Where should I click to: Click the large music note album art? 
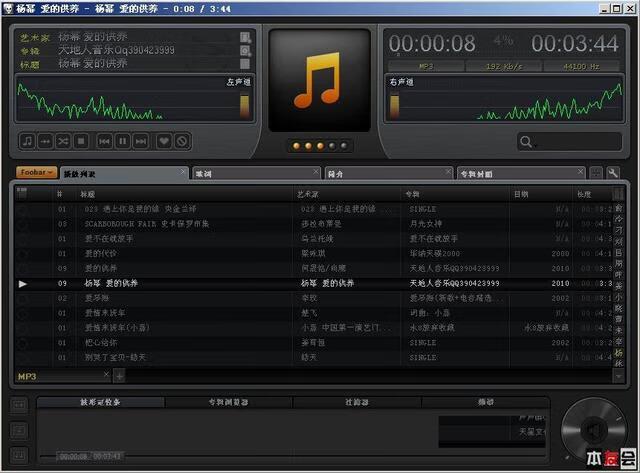pos(319,81)
